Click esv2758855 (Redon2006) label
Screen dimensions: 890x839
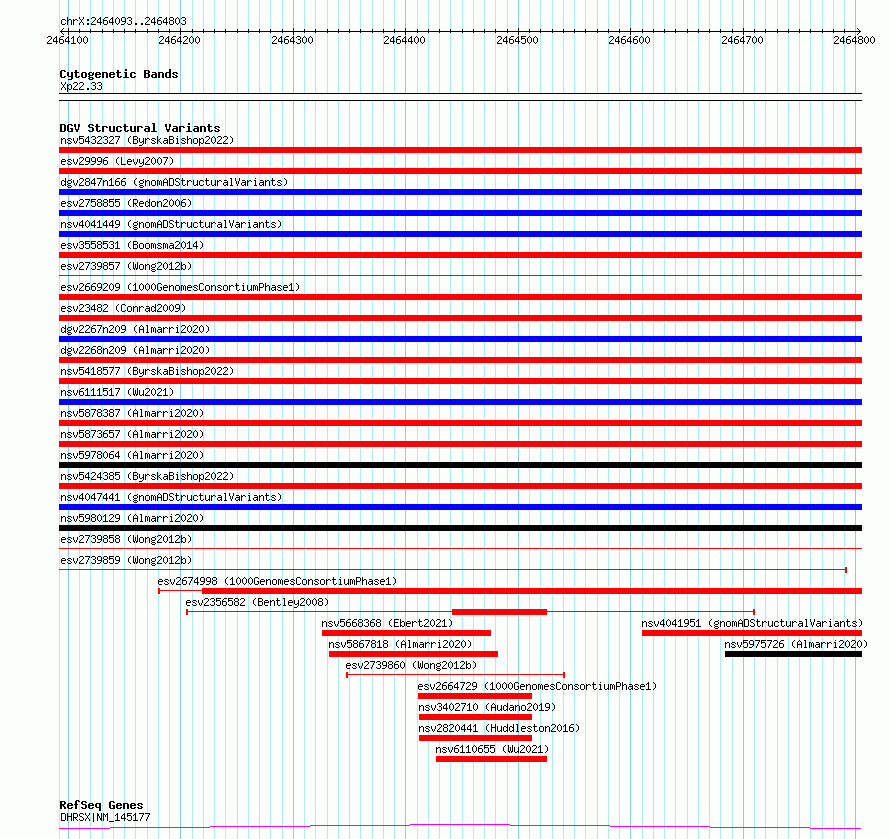pos(126,203)
